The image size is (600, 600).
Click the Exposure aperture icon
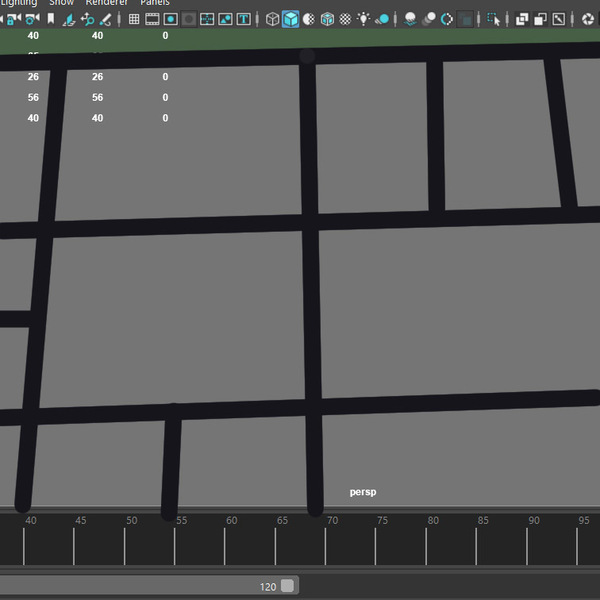point(588,19)
